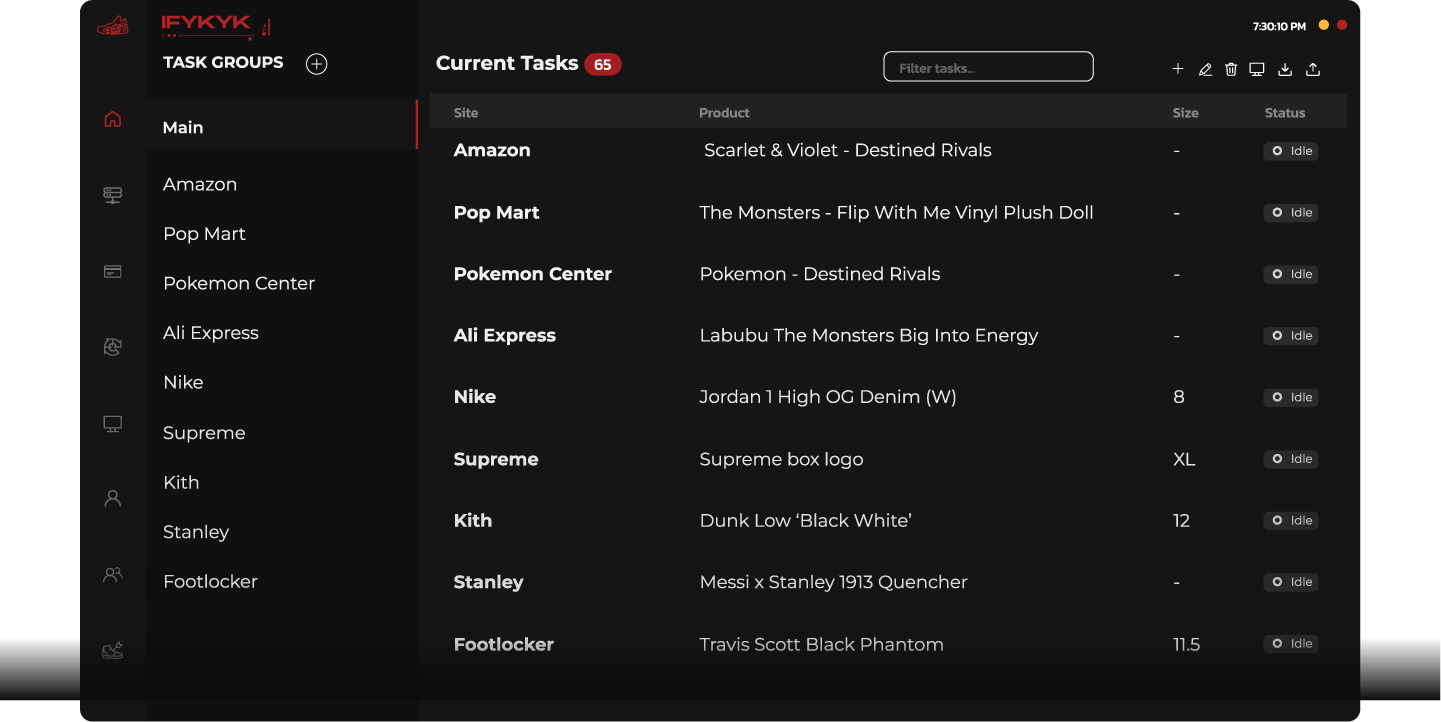Click the add task group plus icon
The image size is (1441, 722).
click(316, 64)
